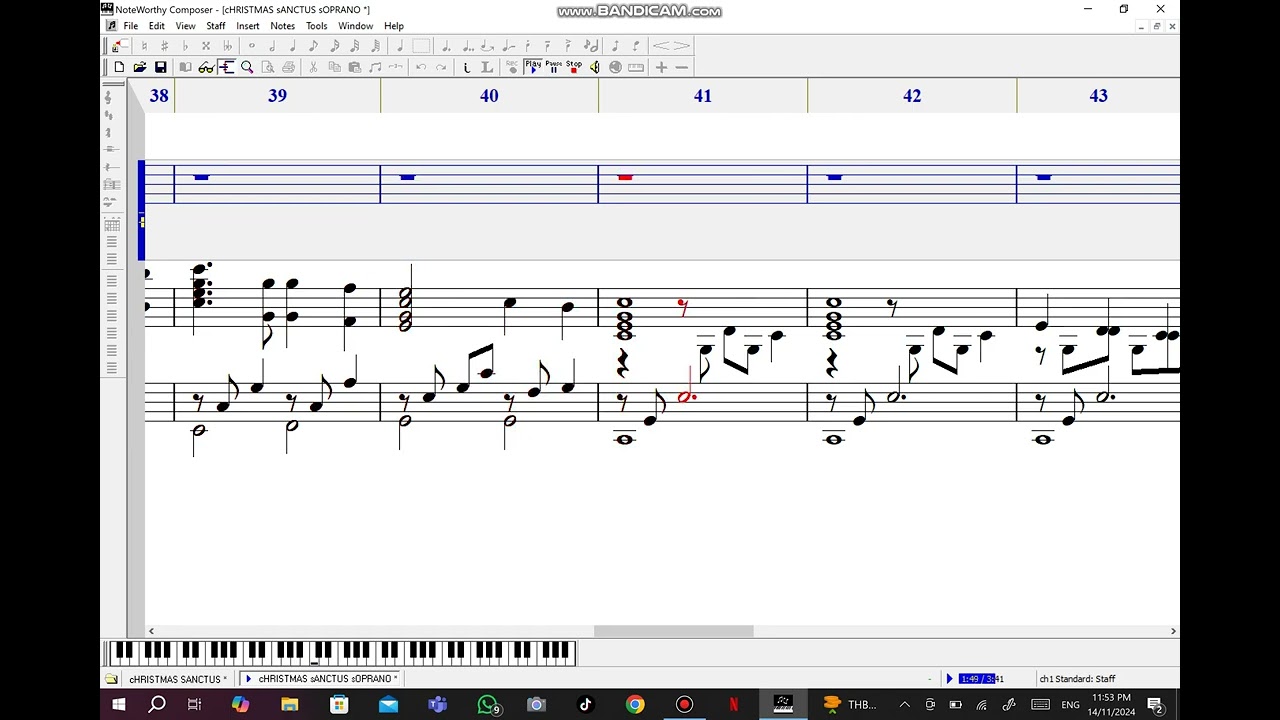The height and width of the screenshot is (720, 1280).
Task: Open the Help menu
Action: pyautogui.click(x=394, y=26)
